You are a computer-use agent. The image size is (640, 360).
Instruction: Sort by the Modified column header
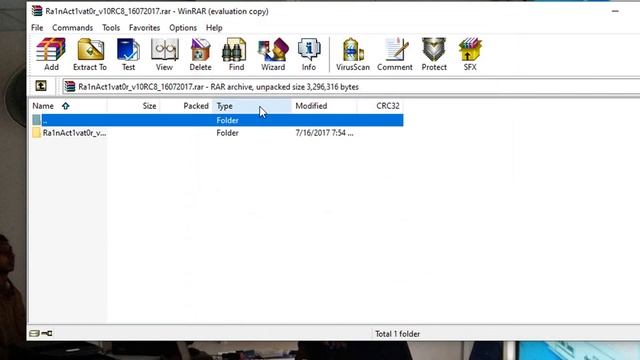point(324,106)
